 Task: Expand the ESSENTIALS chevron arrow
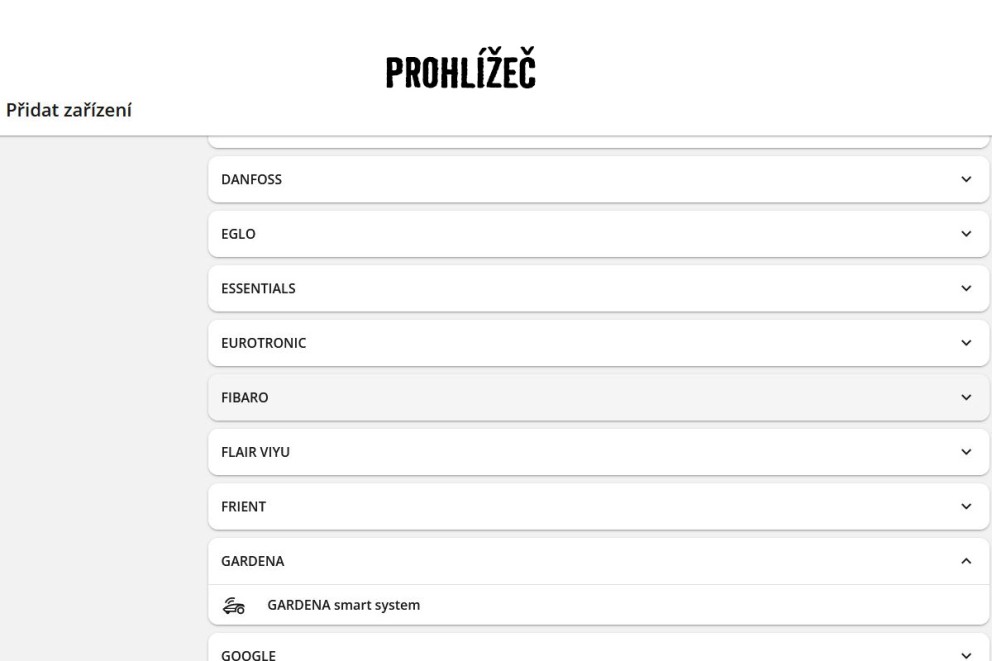pos(966,288)
